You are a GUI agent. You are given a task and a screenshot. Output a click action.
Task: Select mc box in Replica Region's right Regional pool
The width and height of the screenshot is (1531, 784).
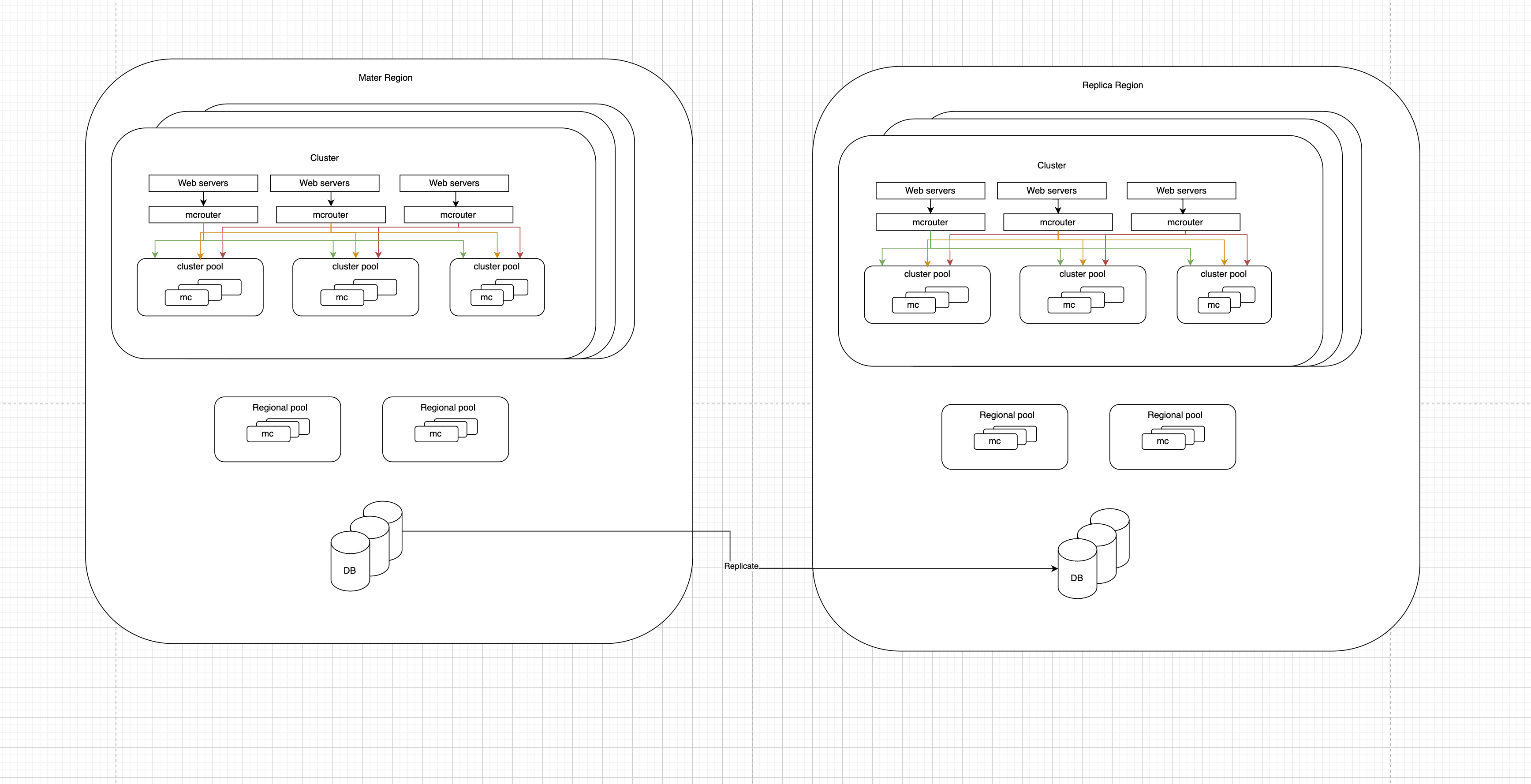1162,442
